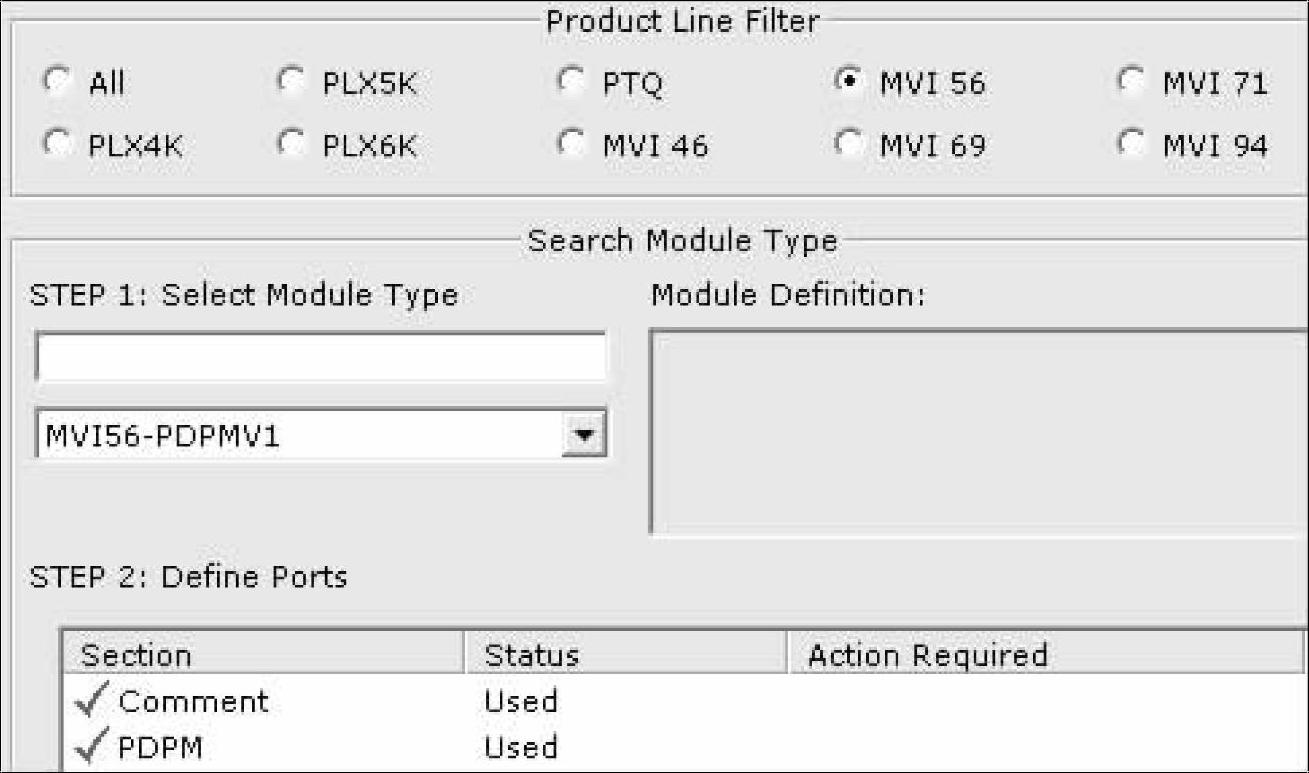Select MVI 56 product line

pyautogui.click(x=847, y=82)
